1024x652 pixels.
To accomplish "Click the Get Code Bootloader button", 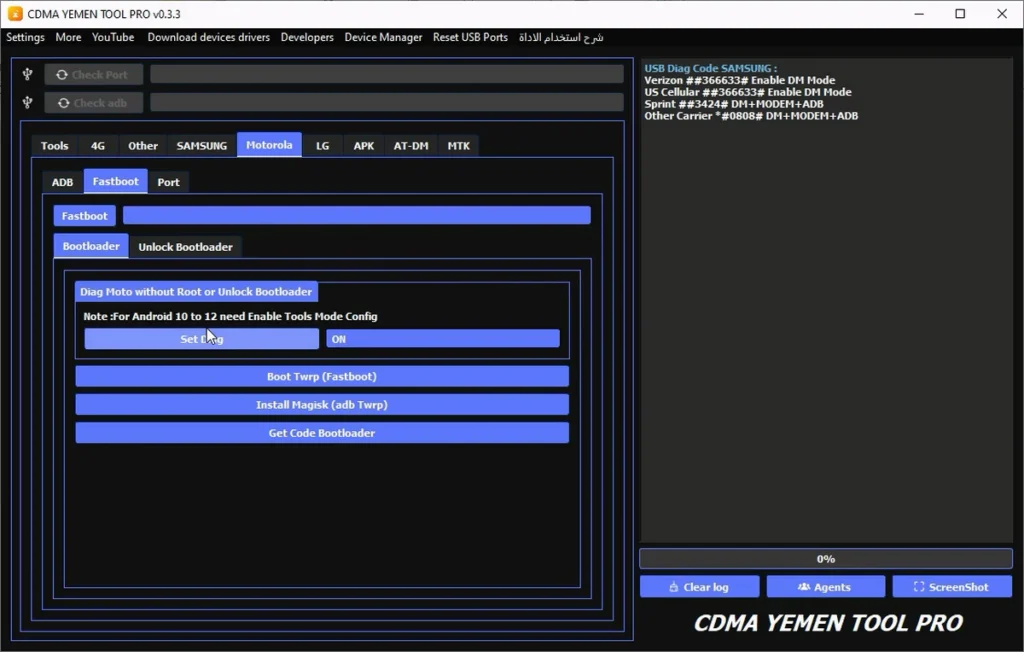I will coord(322,433).
